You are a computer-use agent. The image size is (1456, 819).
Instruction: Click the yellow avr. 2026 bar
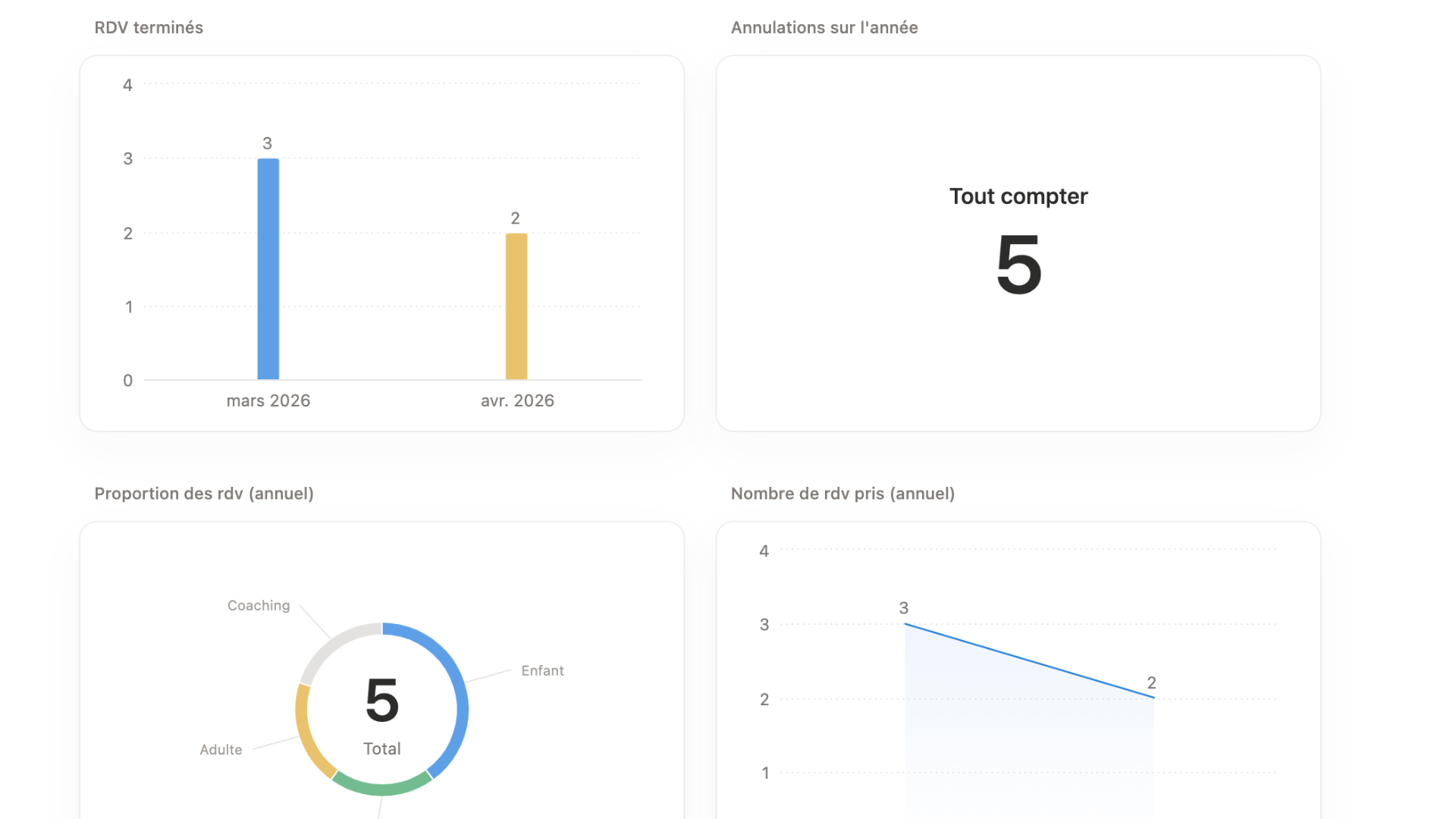pyautogui.click(x=516, y=306)
